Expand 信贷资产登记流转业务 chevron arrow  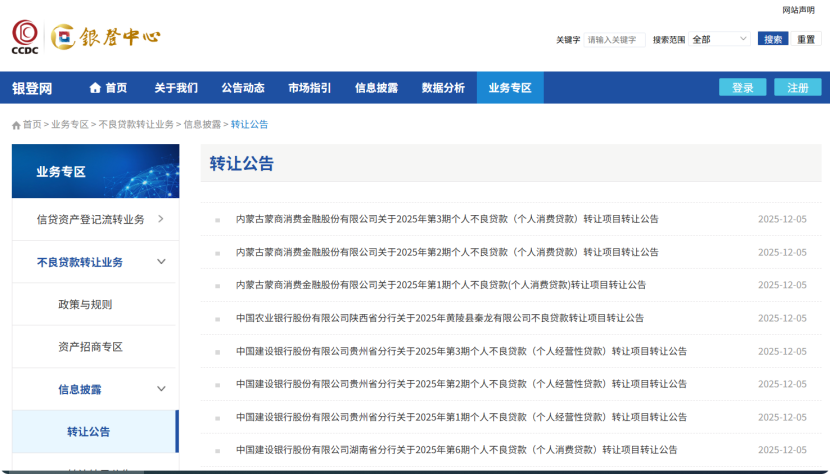(x=160, y=219)
